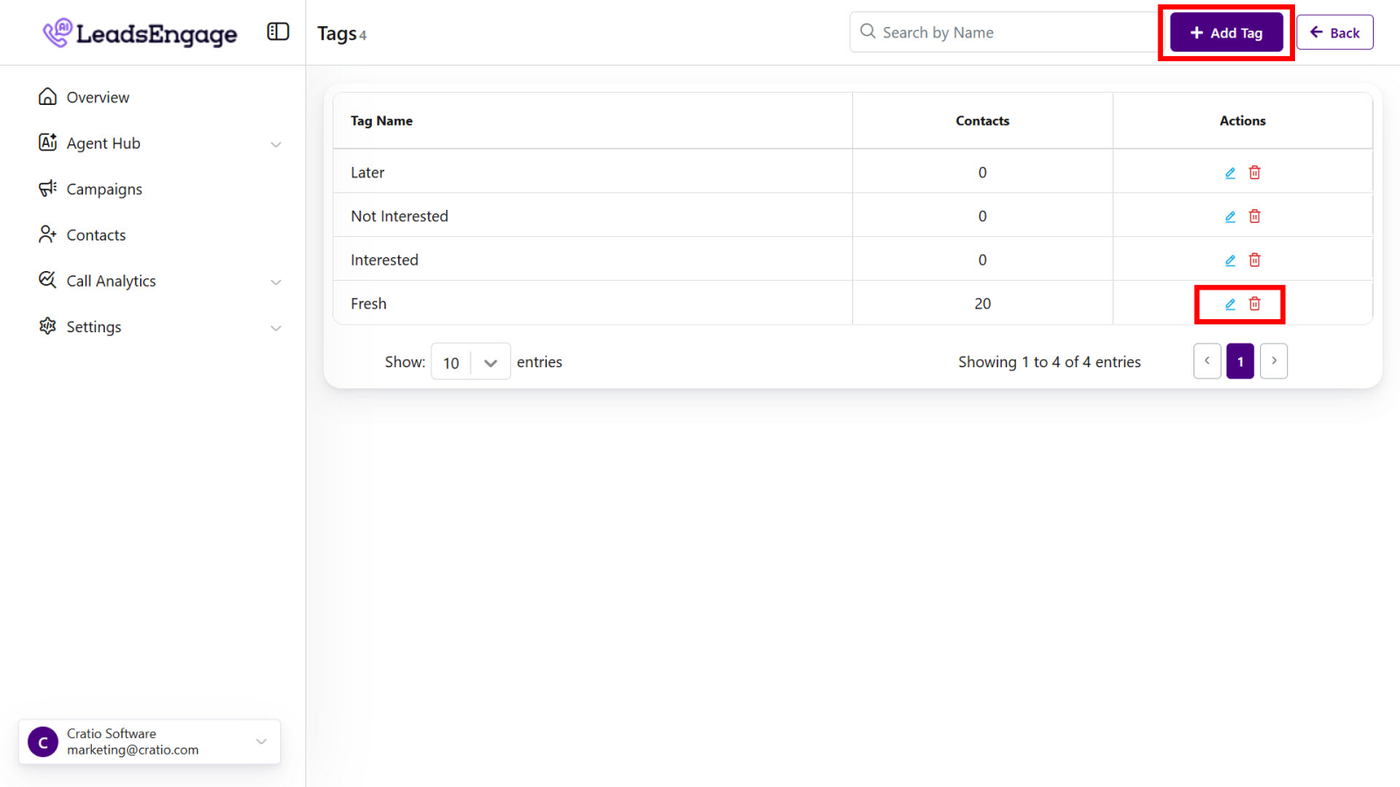Delete the Not Interested tag
The width and height of the screenshot is (1400, 787).
tap(1255, 217)
